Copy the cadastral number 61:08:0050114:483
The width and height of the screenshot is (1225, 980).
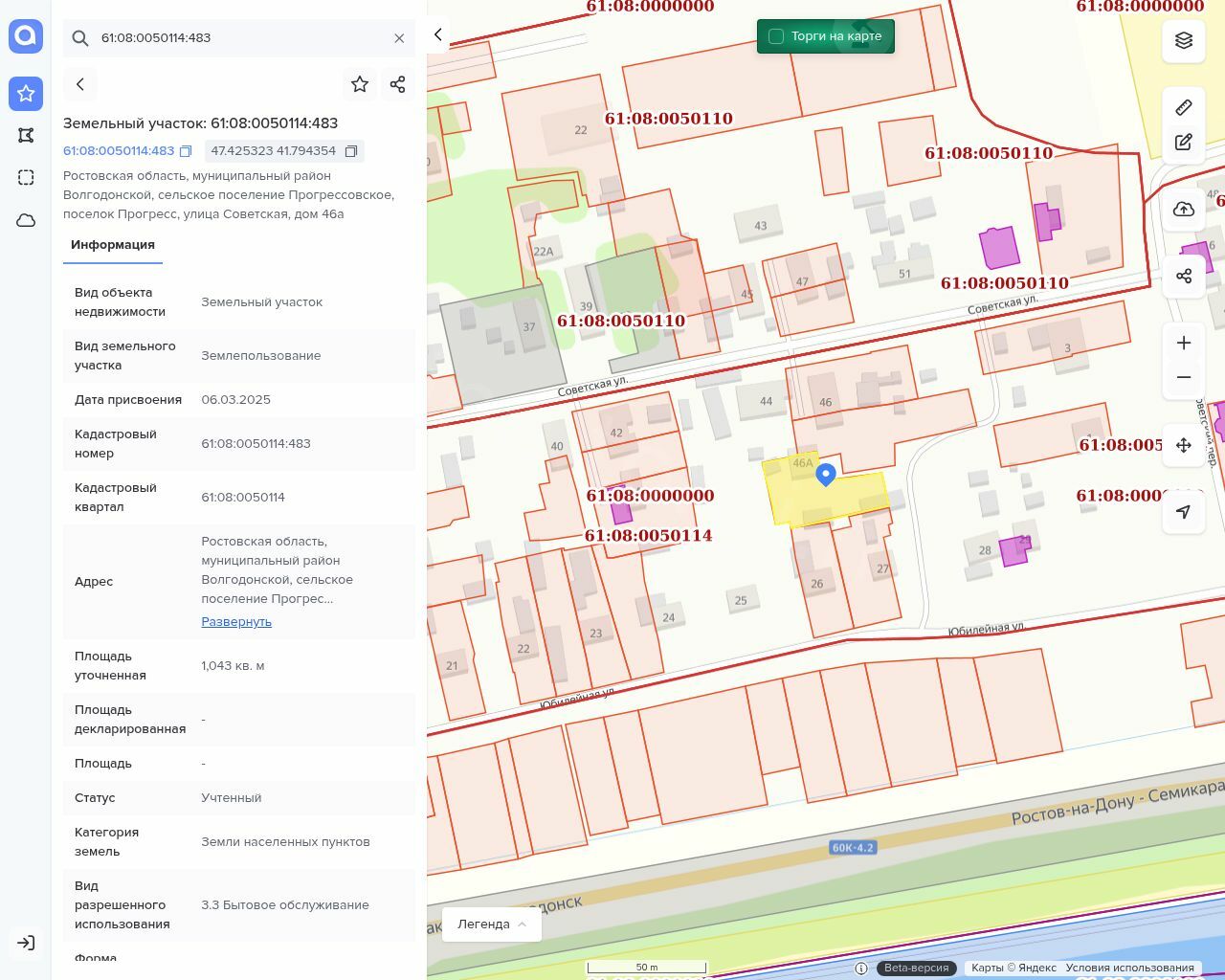[x=187, y=151]
